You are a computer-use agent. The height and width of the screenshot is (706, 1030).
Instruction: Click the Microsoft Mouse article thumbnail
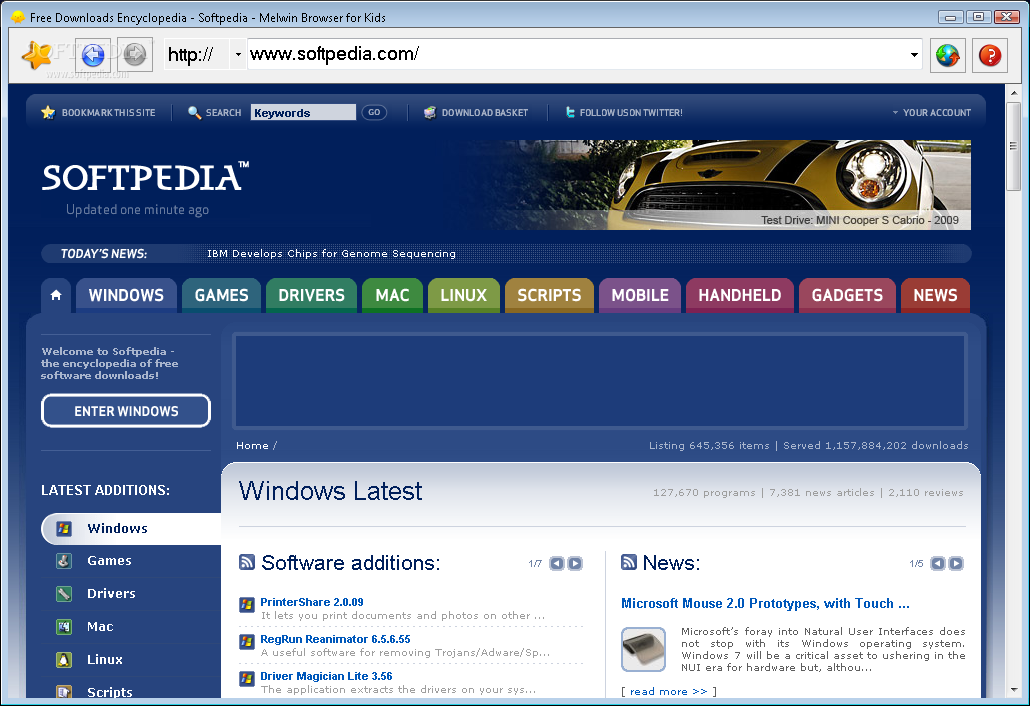(644, 649)
